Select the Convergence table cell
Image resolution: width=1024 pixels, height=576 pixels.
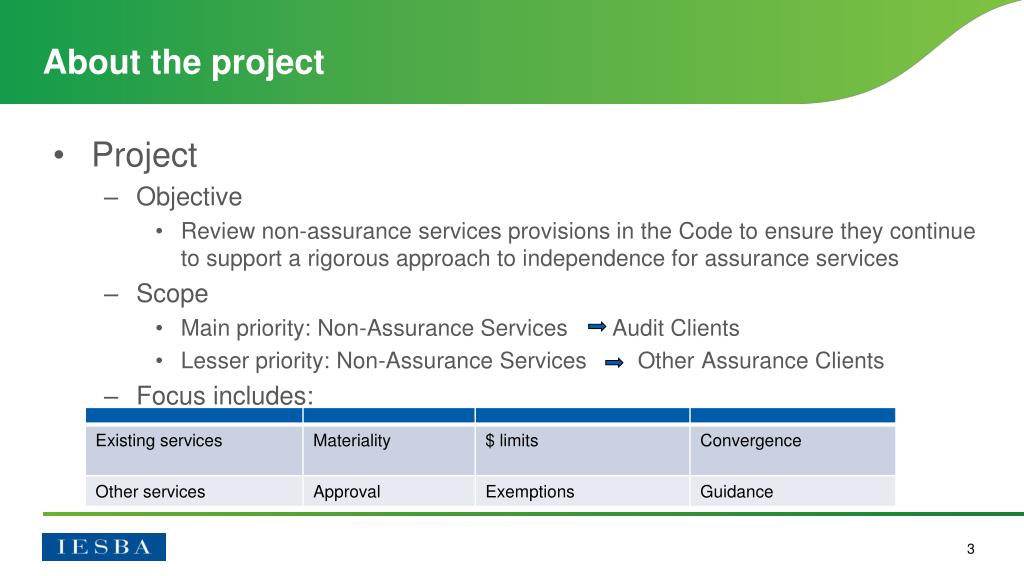point(793,449)
